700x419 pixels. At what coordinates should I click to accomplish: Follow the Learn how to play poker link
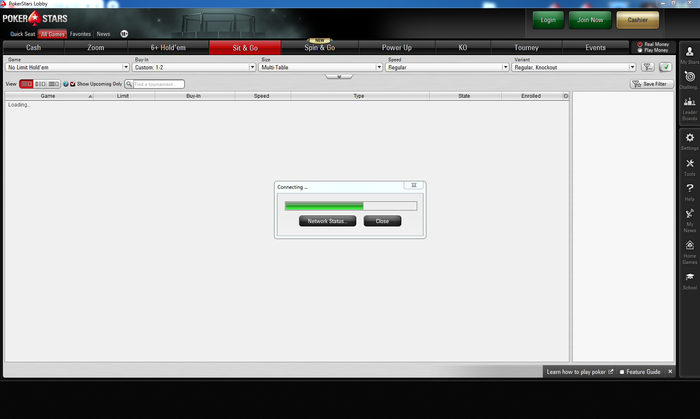pos(579,372)
